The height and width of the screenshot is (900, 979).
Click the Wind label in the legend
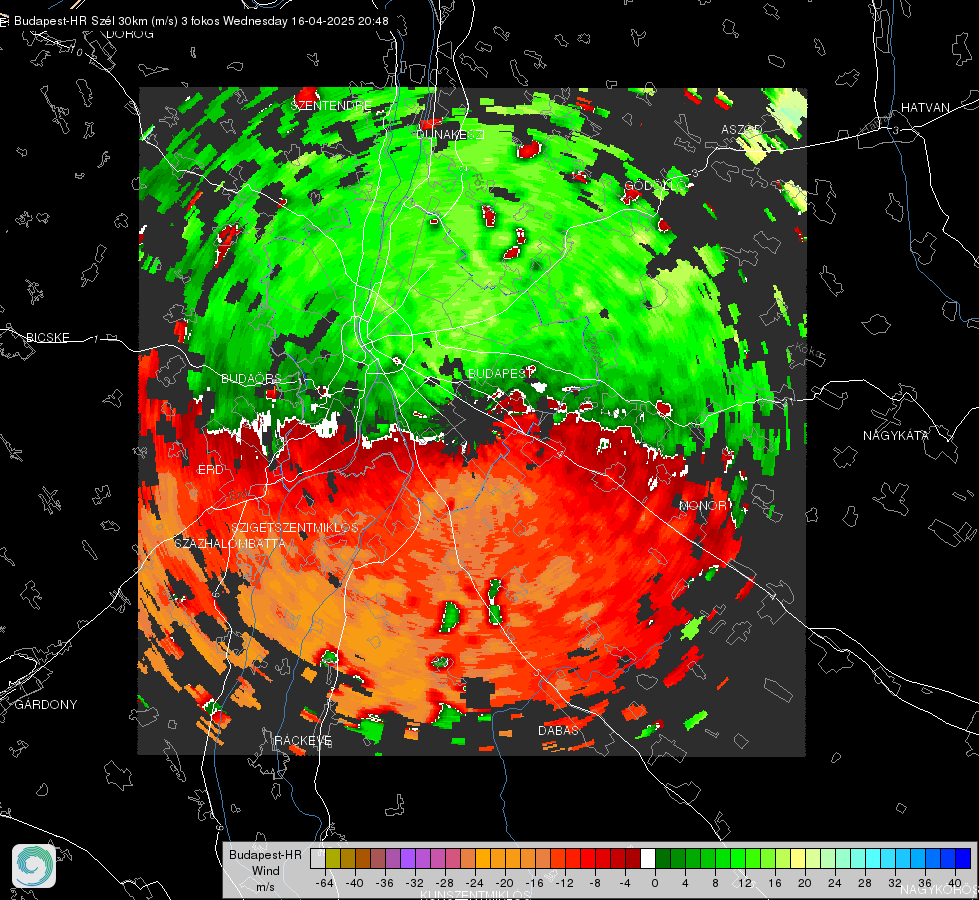coord(265,870)
